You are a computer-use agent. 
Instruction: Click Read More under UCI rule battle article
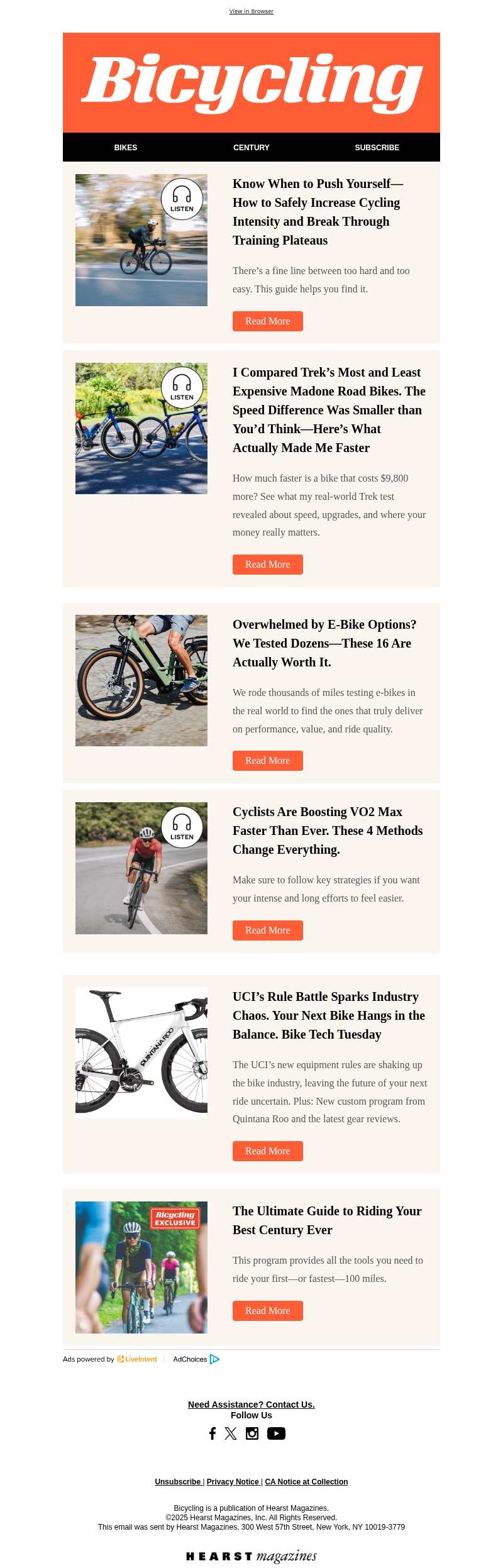coord(268,1151)
